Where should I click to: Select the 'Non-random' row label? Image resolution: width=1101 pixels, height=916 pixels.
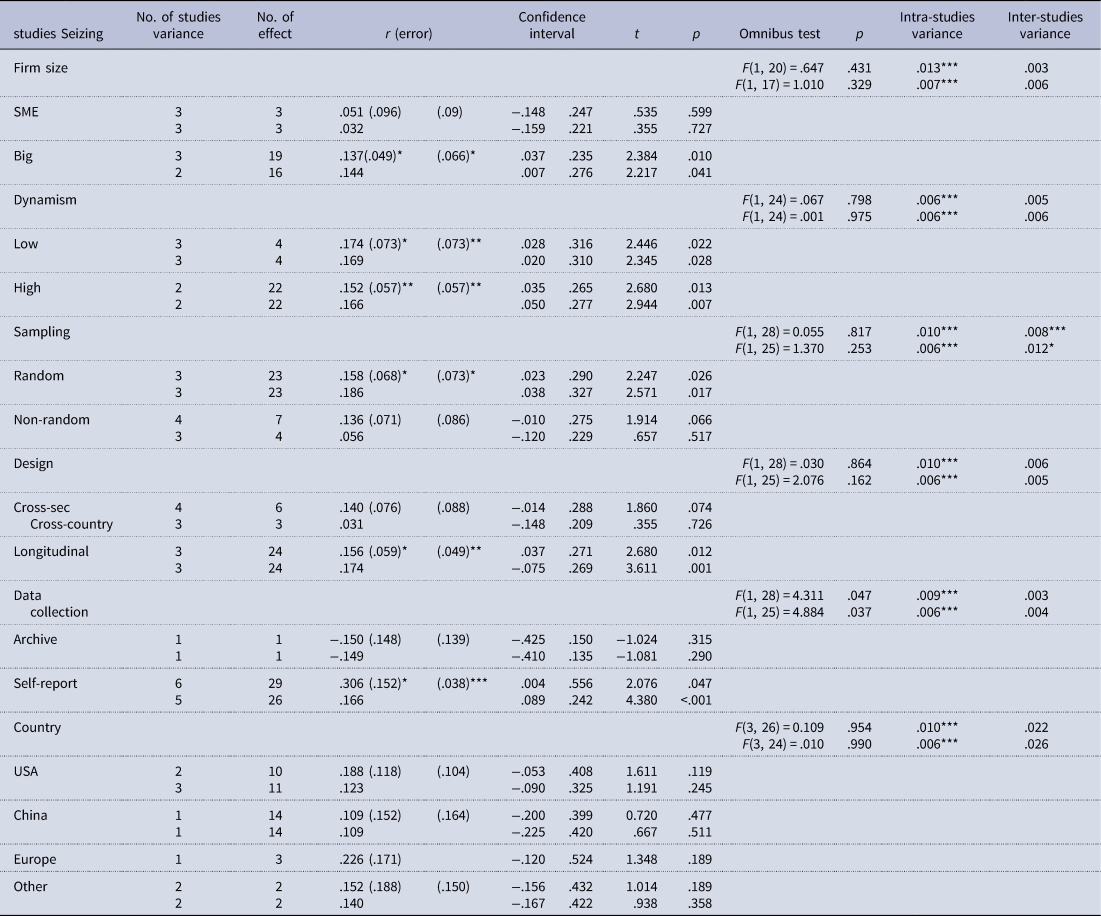pyautogui.click(x=51, y=420)
